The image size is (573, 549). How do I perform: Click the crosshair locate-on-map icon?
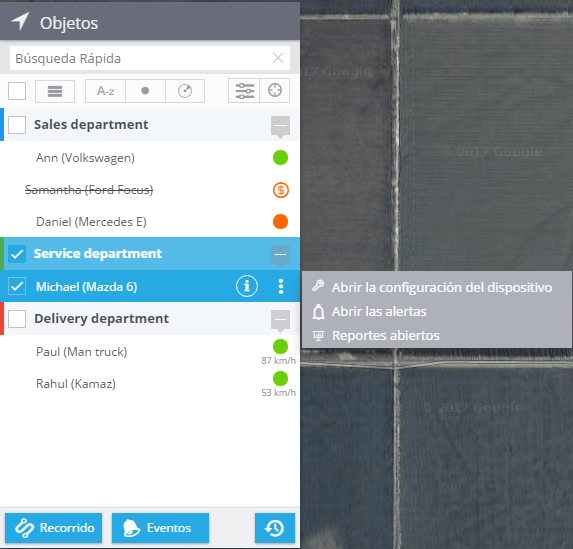click(275, 91)
